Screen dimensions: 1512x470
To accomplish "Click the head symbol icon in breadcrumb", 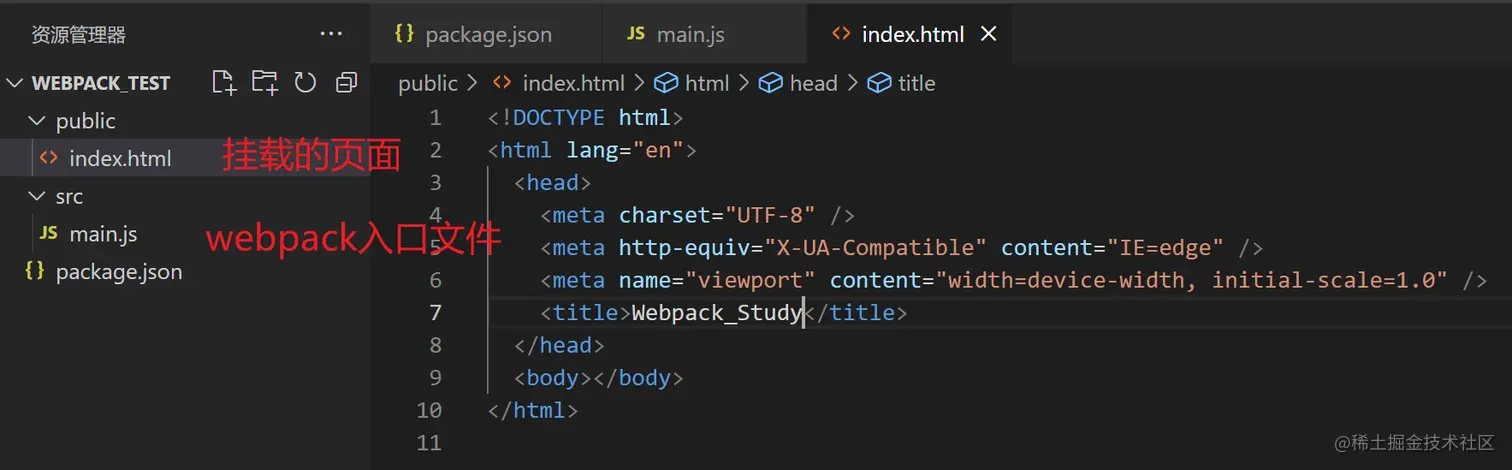I will pos(770,83).
